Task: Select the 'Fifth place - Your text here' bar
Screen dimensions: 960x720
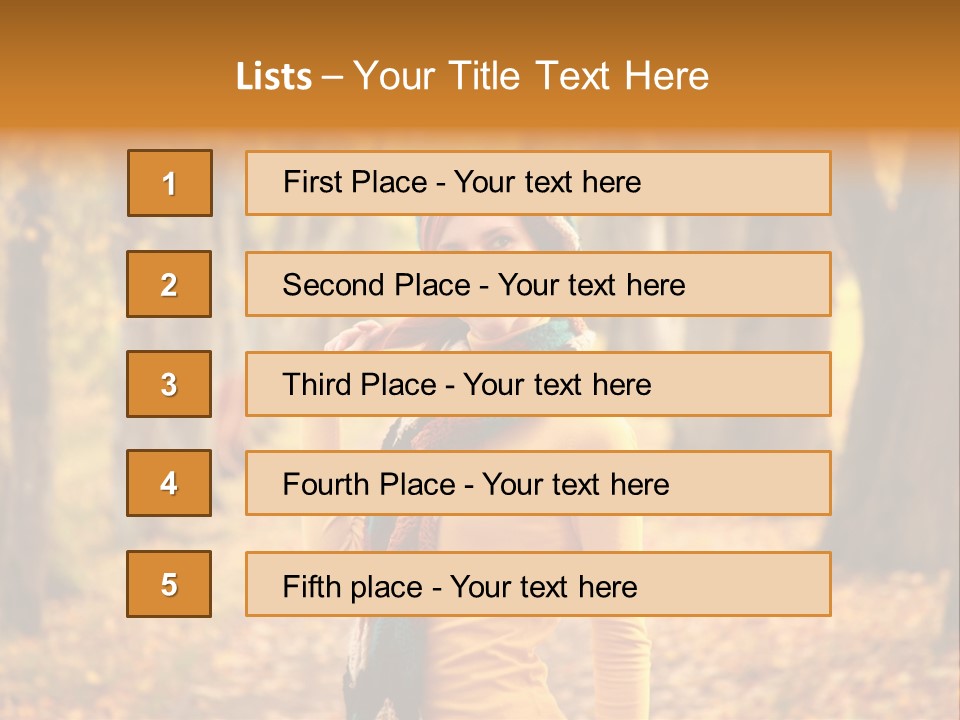Action: [538, 584]
